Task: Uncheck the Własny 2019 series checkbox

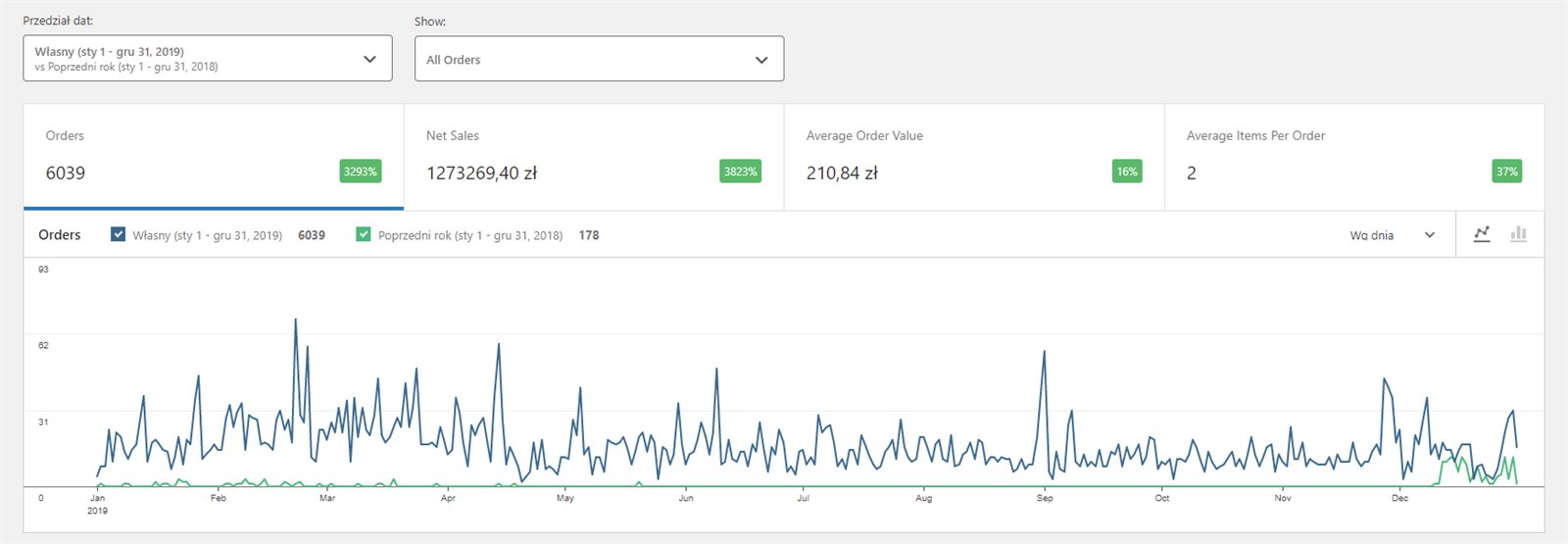Action: (119, 235)
